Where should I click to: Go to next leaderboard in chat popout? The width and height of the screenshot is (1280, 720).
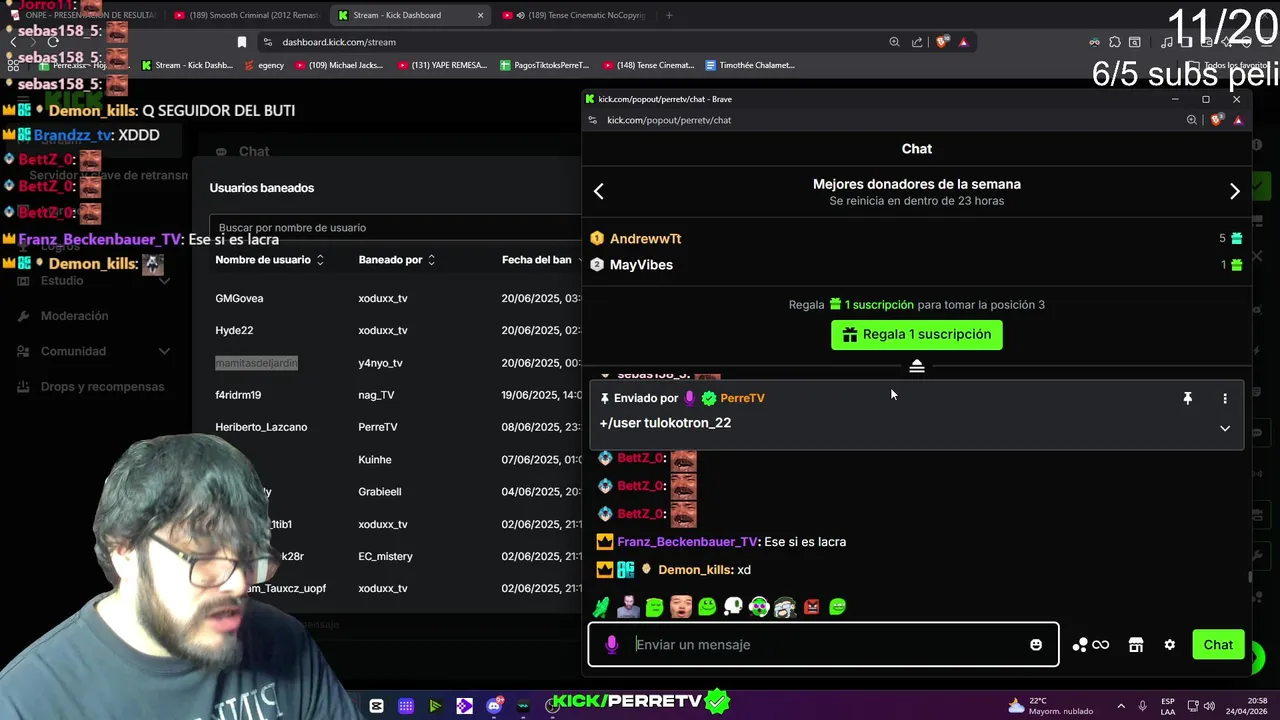(1234, 191)
